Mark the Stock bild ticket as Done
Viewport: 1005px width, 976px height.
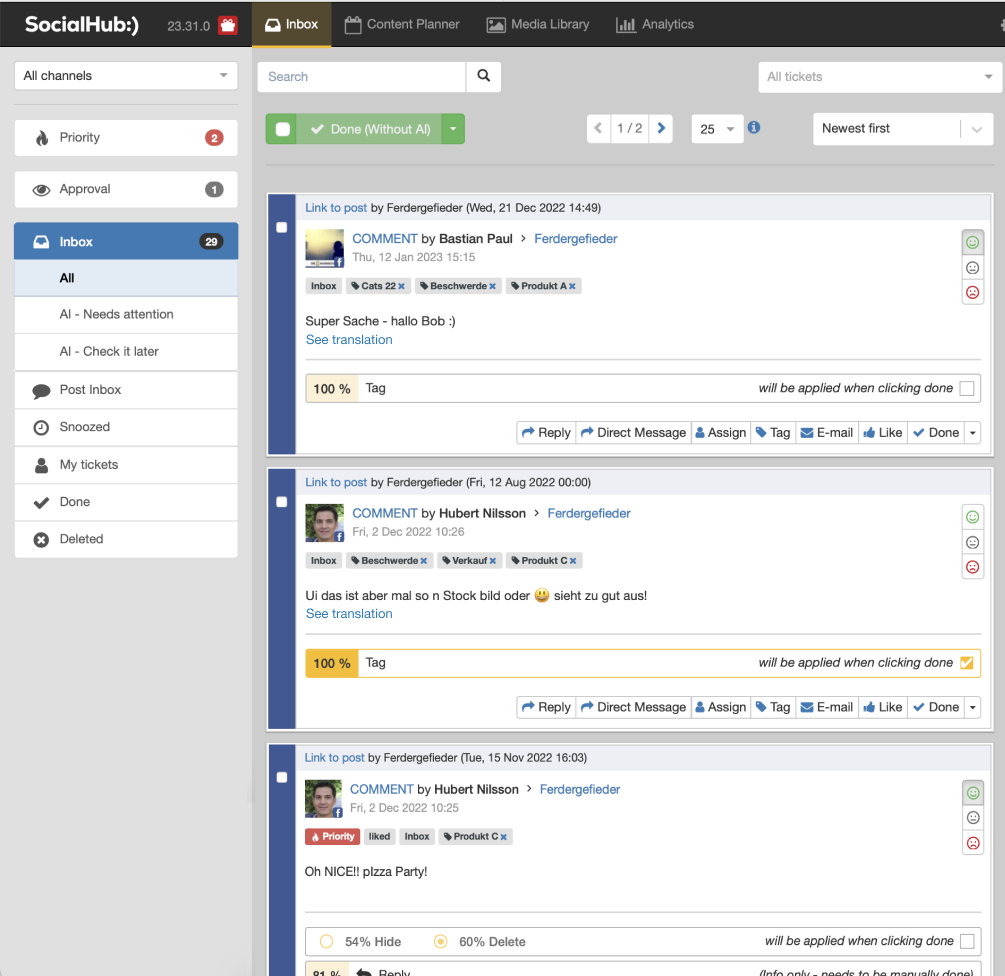tap(936, 707)
